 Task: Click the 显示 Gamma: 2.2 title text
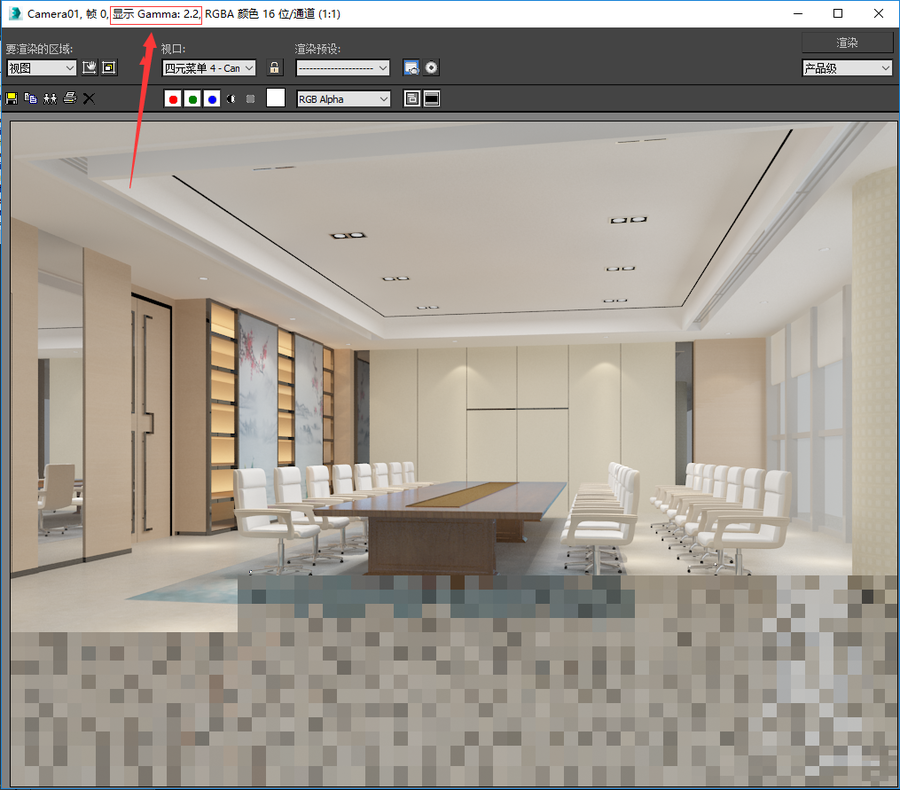click(x=156, y=14)
